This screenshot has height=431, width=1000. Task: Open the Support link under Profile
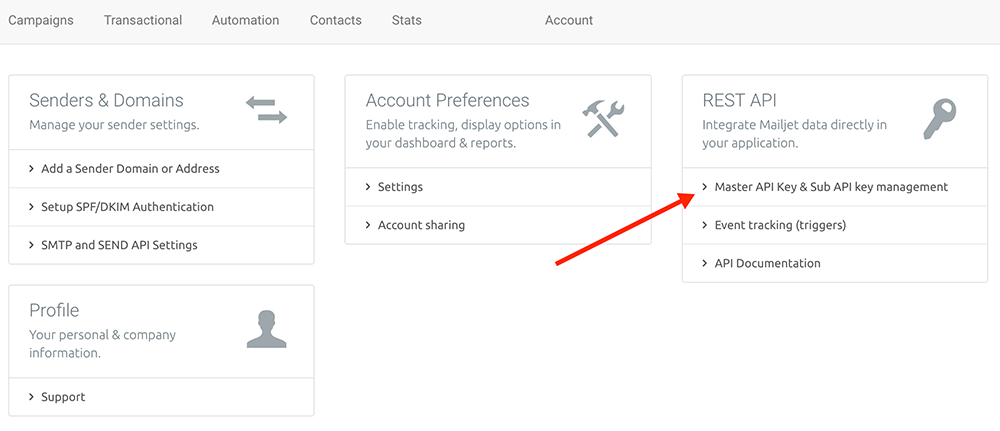(x=63, y=397)
